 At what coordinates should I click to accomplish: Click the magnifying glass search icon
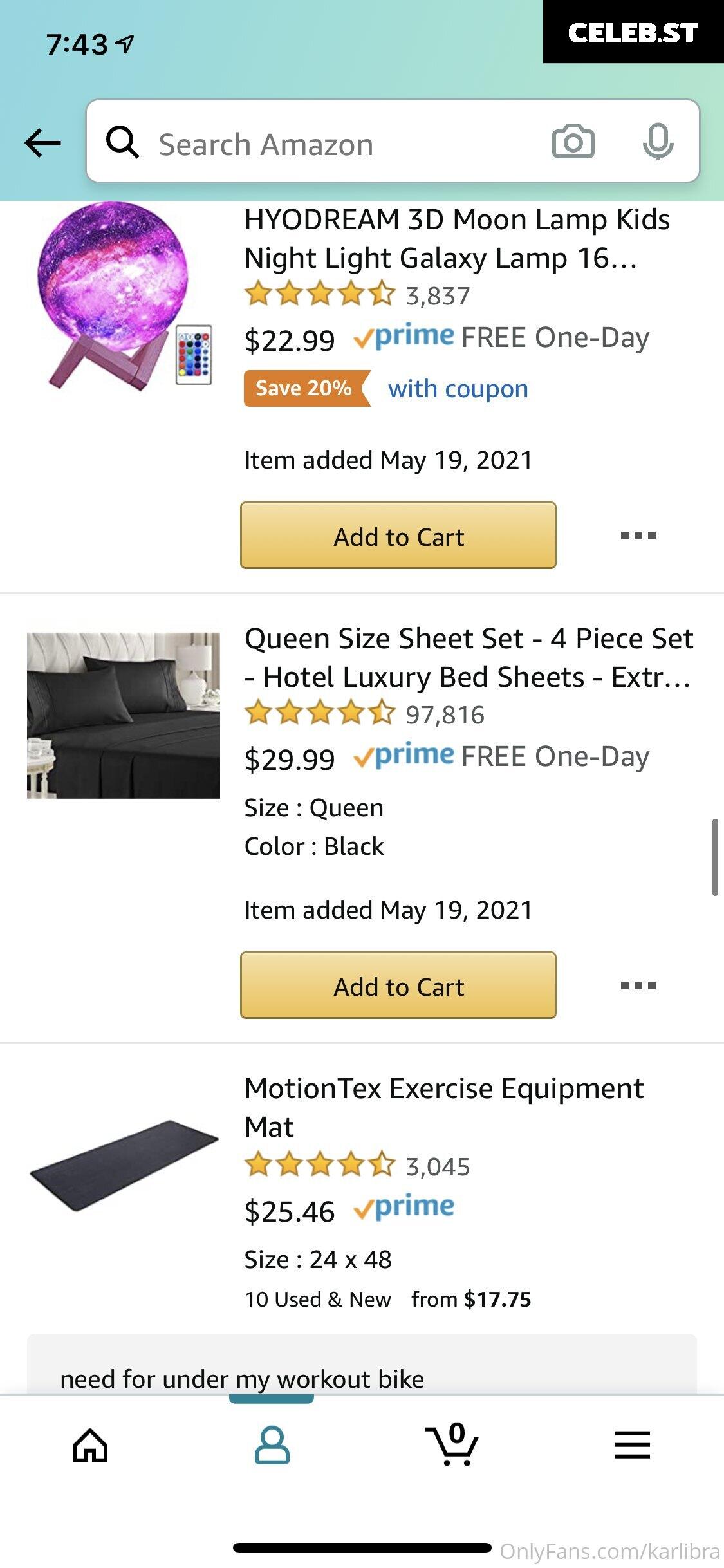click(x=122, y=142)
